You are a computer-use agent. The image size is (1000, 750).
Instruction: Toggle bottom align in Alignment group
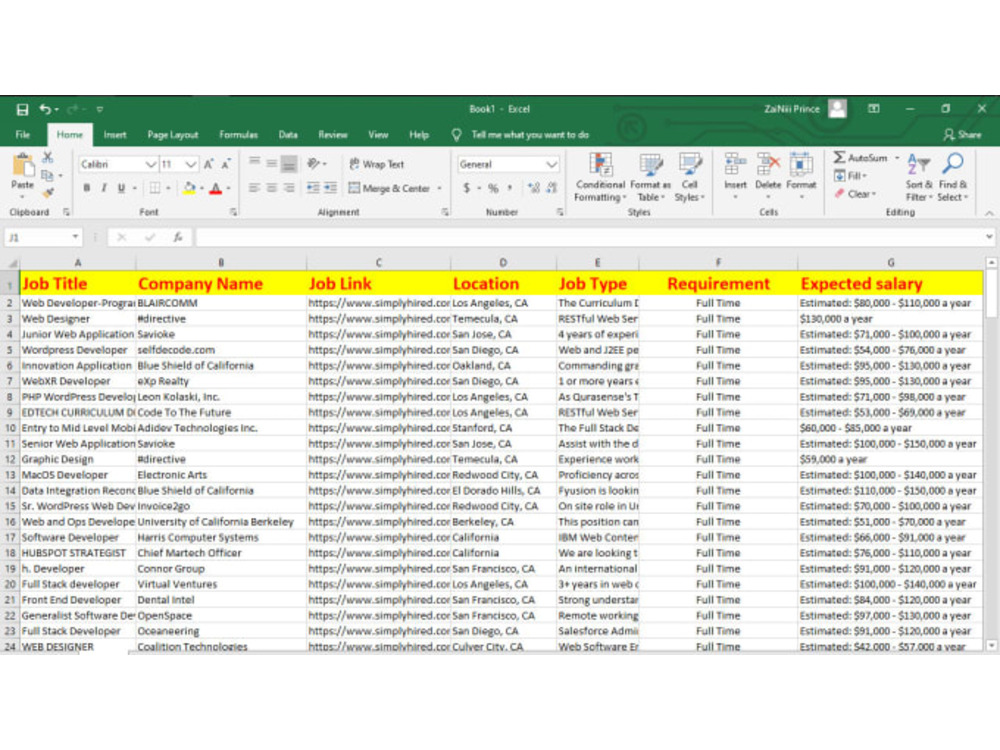point(289,164)
